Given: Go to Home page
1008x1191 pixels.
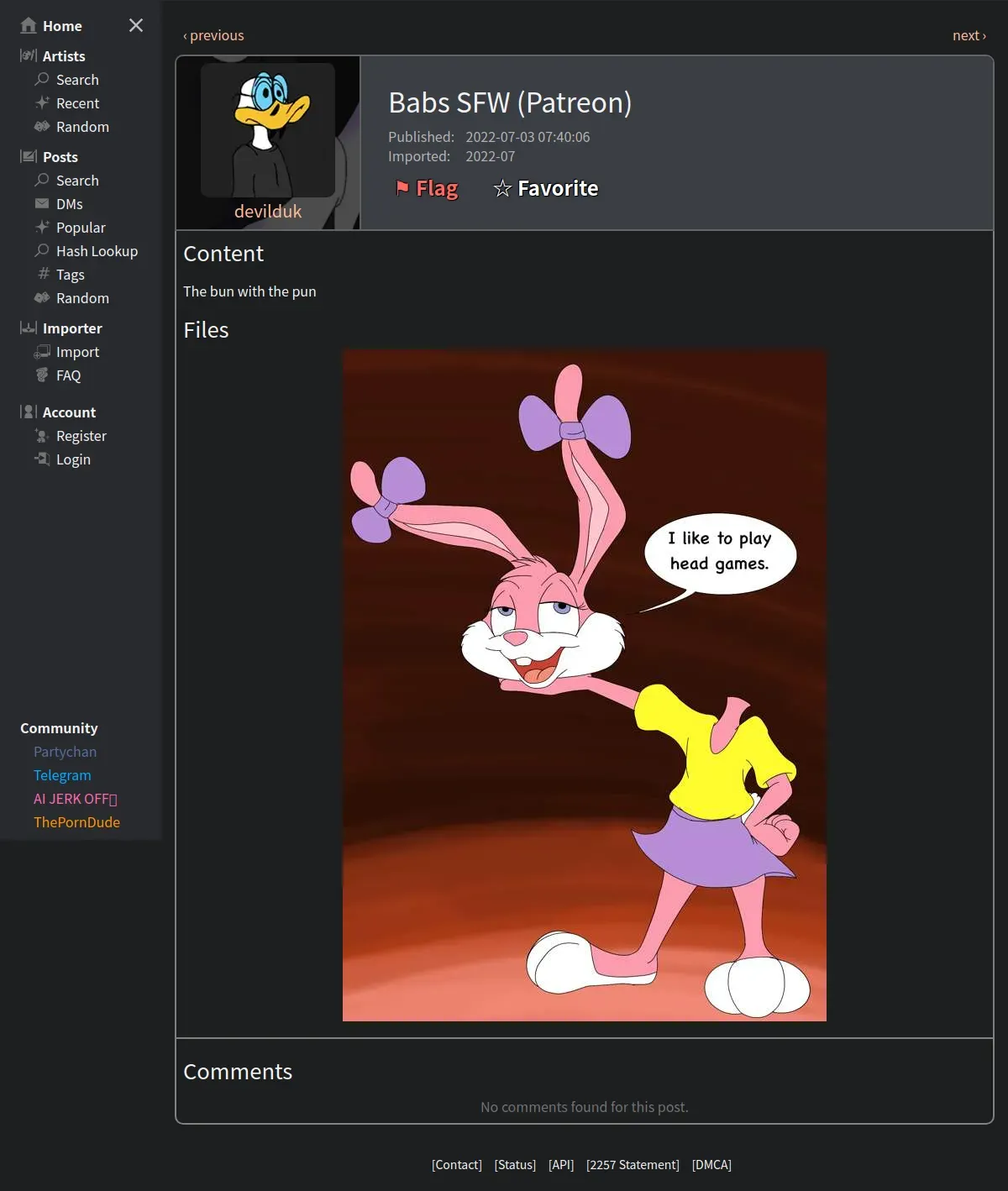Looking at the screenshot, I should tap(62, 26).
